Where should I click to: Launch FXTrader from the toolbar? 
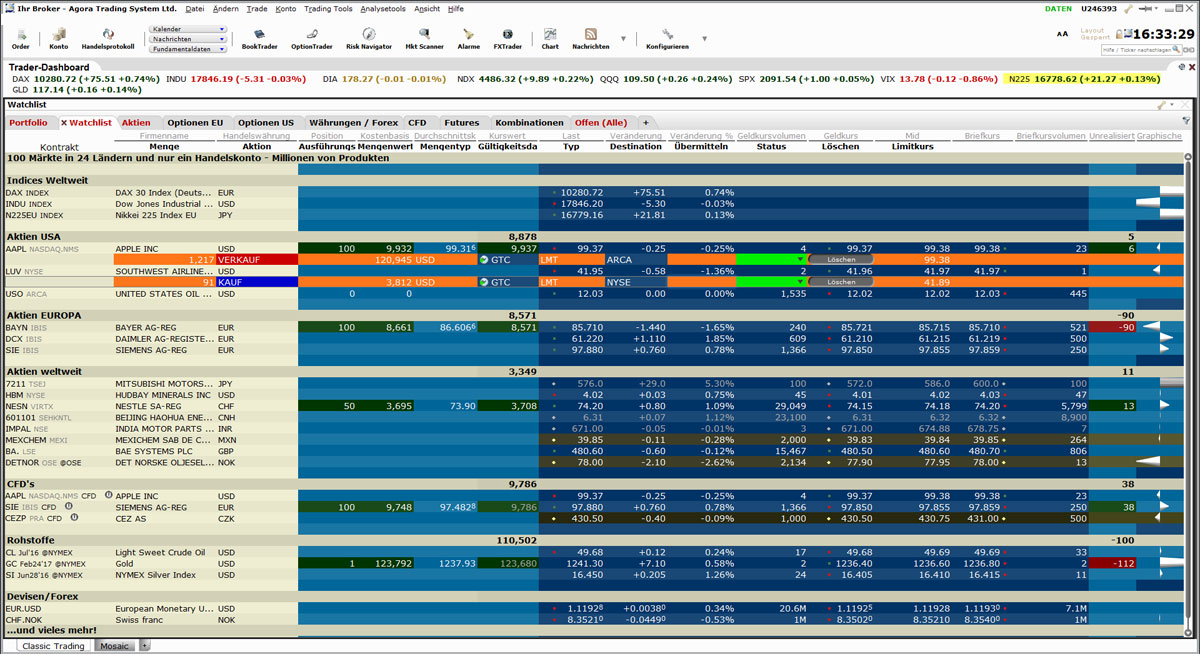point(507,38)
